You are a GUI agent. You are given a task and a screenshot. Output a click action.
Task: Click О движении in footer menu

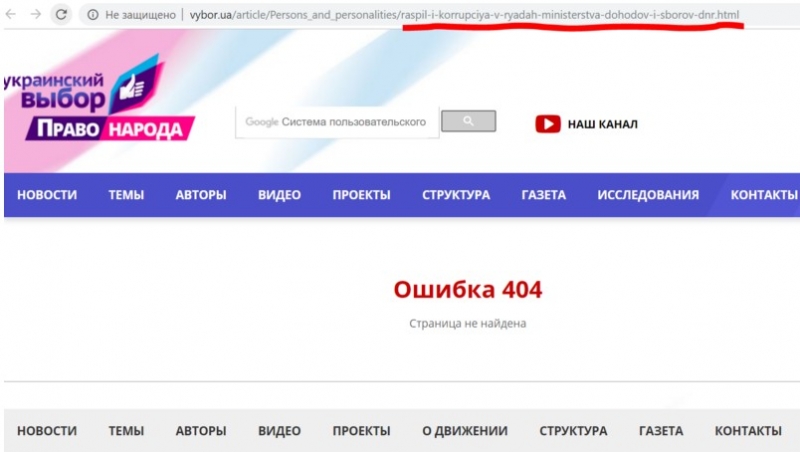(465, 431)
